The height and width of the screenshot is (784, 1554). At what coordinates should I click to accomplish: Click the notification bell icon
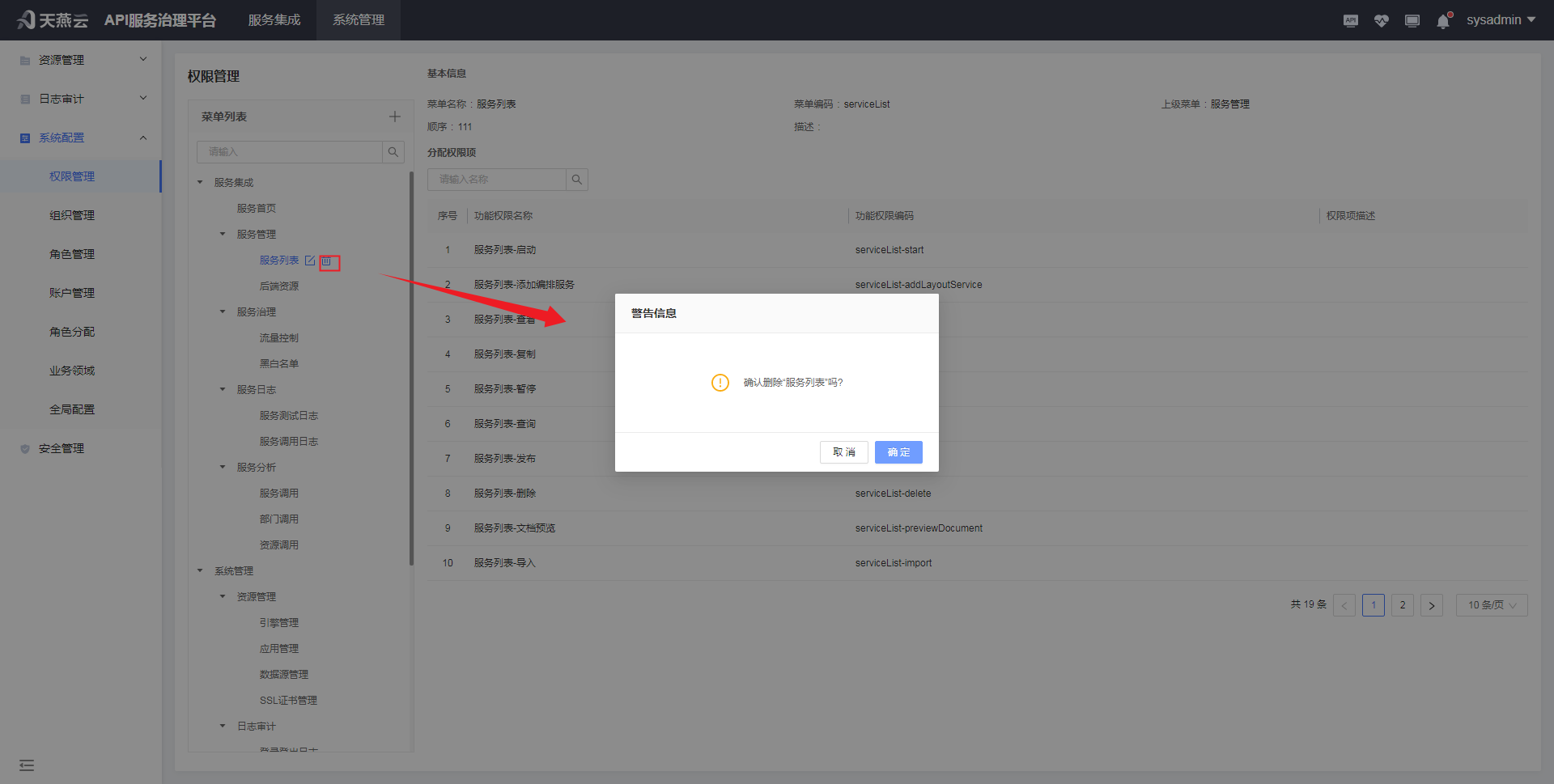[x=1443, y=21]
